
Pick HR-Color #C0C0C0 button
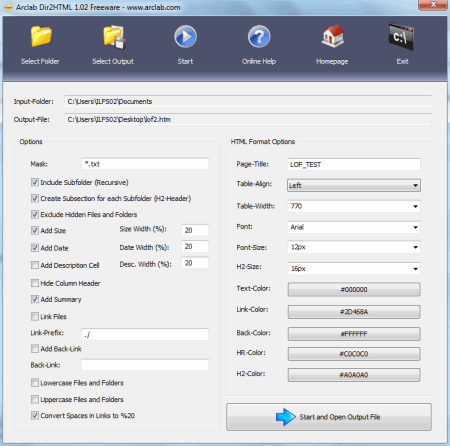354,354
